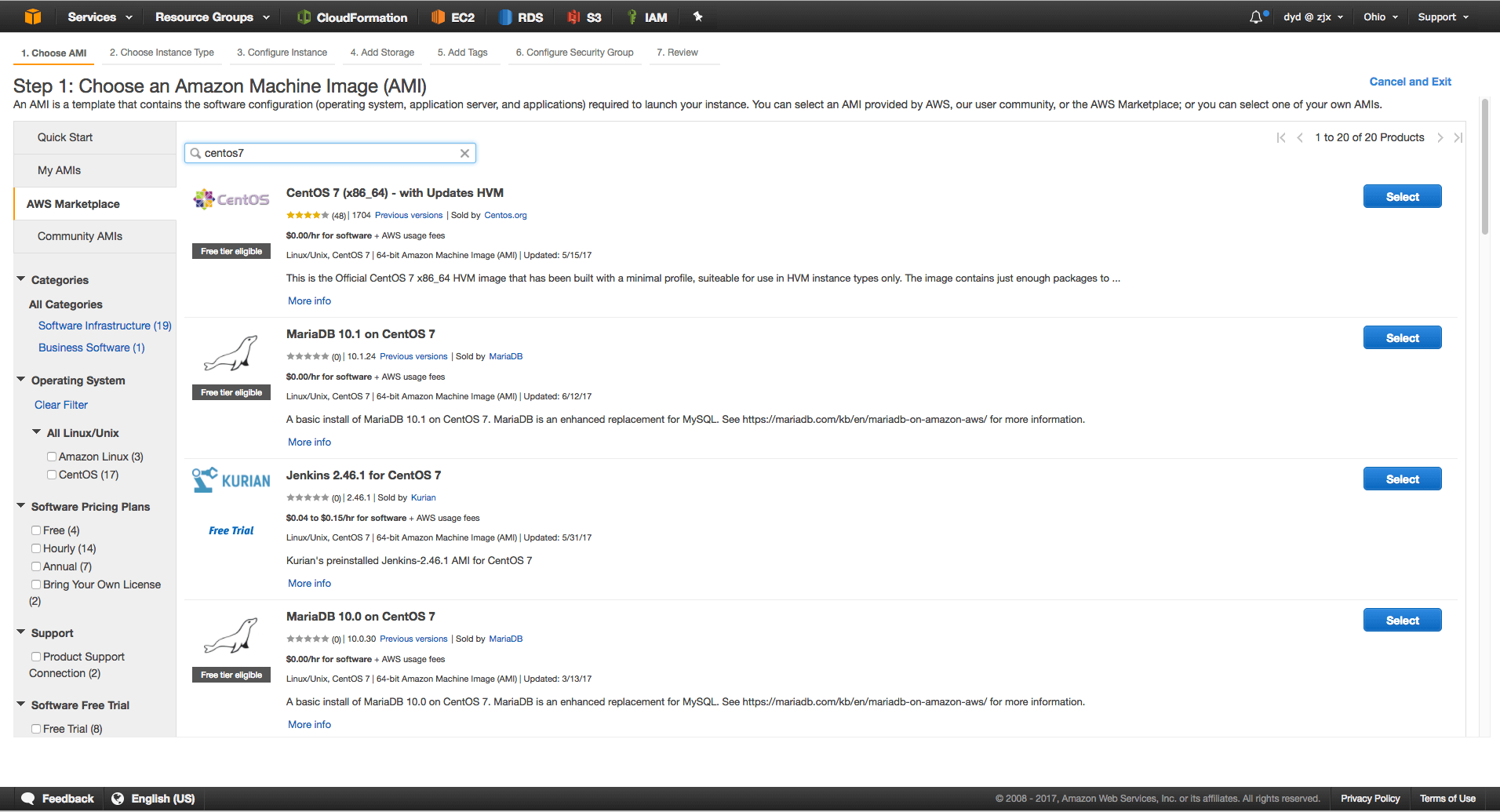
Task: Go to step 3 Configure Instance
Action: 282,53
